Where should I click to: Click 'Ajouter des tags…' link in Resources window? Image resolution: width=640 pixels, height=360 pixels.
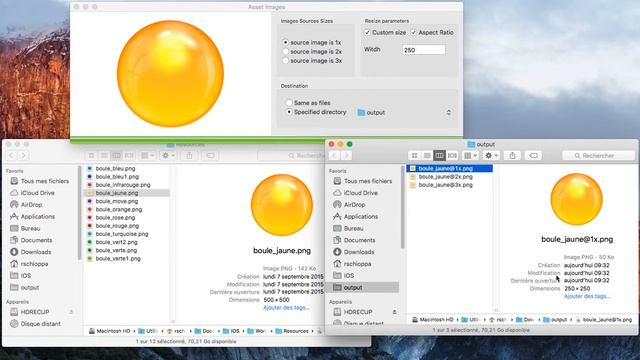pyautogui.click(x=286, y=307)
